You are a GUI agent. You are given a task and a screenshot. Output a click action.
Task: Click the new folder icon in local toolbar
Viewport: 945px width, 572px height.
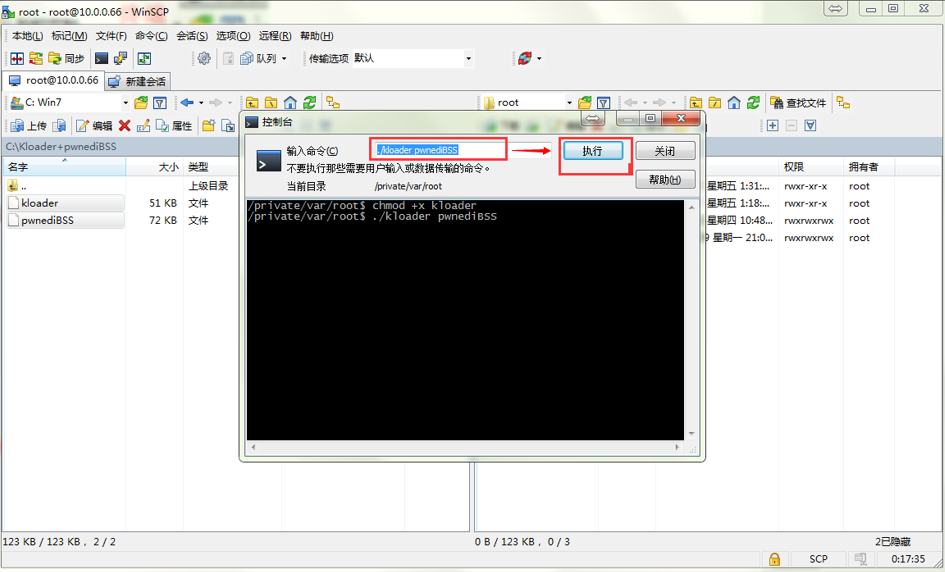click(209, 125)
